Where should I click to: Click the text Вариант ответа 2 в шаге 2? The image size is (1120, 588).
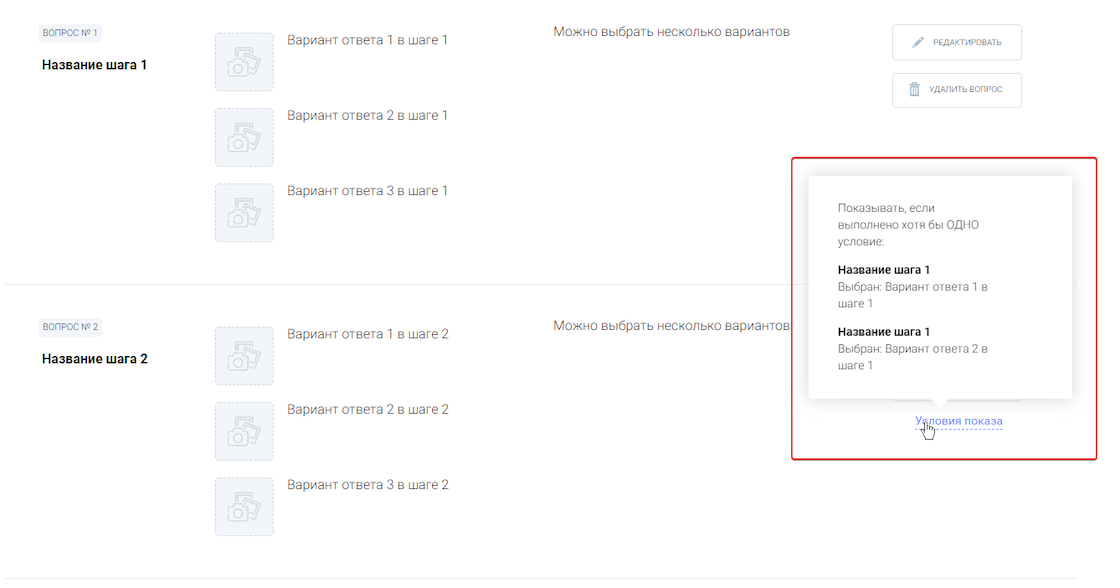[367, 409]
